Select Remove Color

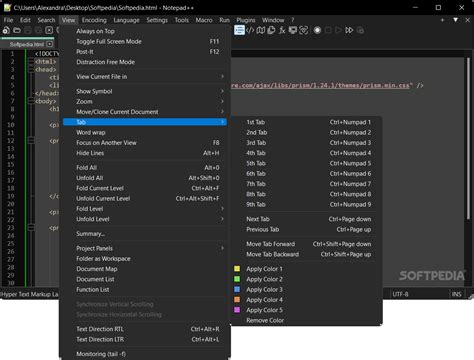(x=306, y=321)
